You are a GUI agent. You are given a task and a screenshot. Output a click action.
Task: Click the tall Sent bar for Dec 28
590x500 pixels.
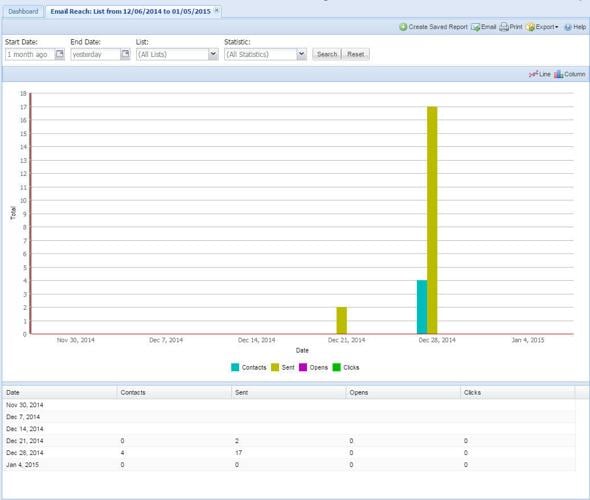click(432, 220)
